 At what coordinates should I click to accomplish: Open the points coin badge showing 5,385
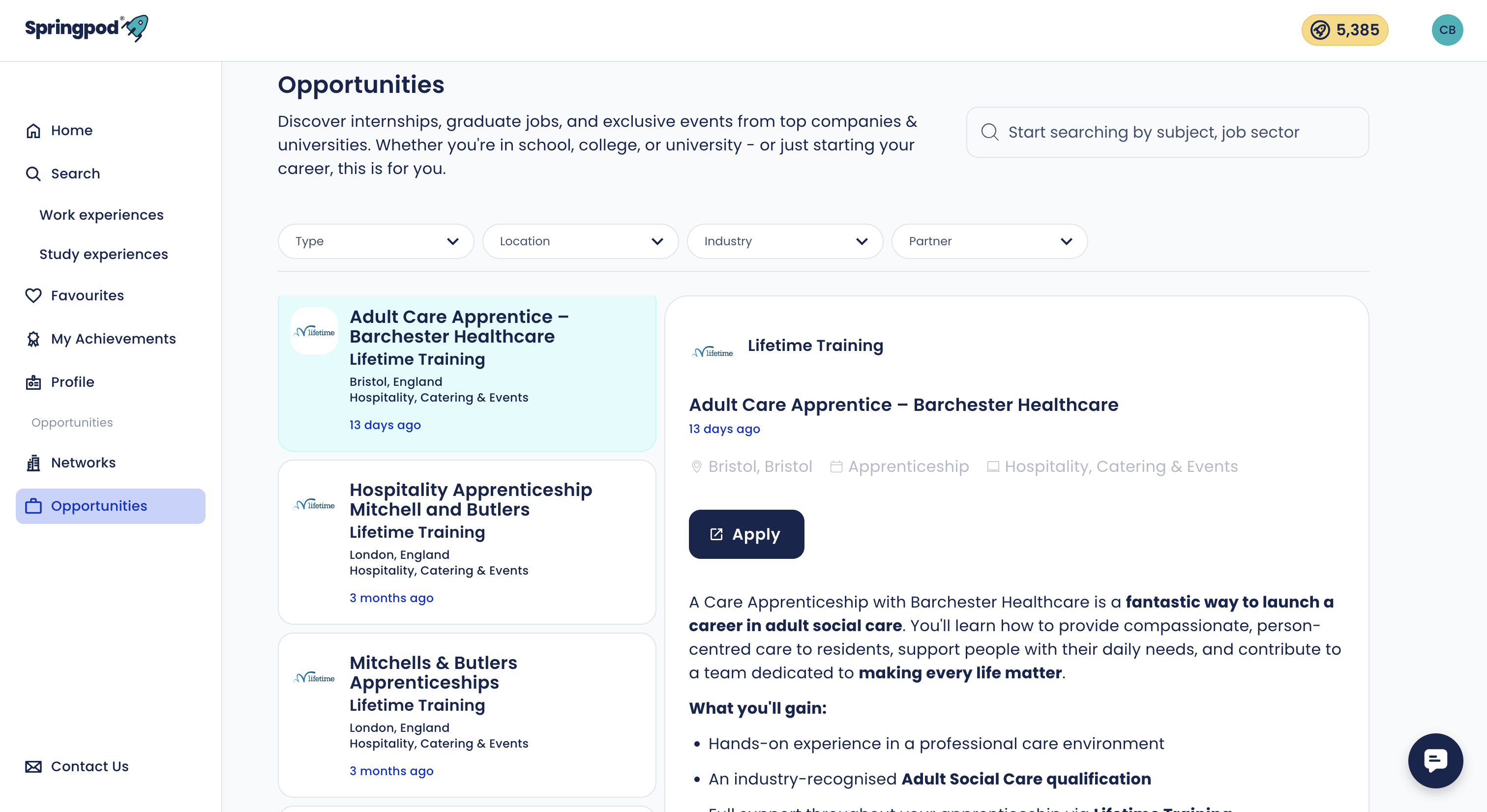click(x=1344, y=30)
